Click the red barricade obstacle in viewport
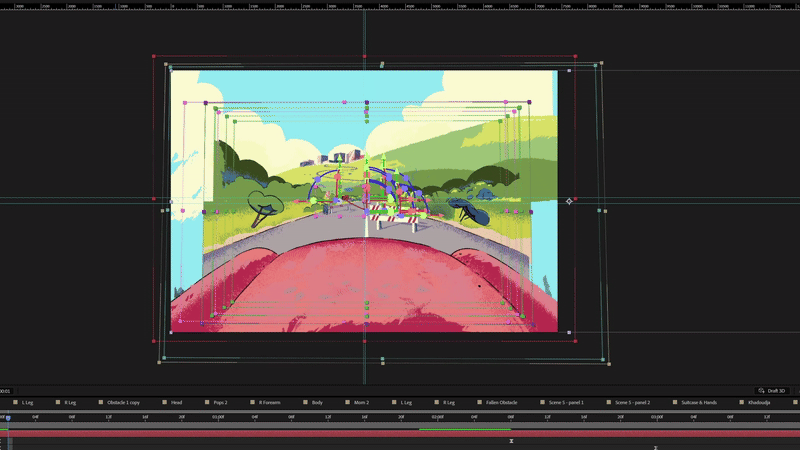The height and width of the screenshot is (450, 800). pyautogui.click(x=394, y=216)
